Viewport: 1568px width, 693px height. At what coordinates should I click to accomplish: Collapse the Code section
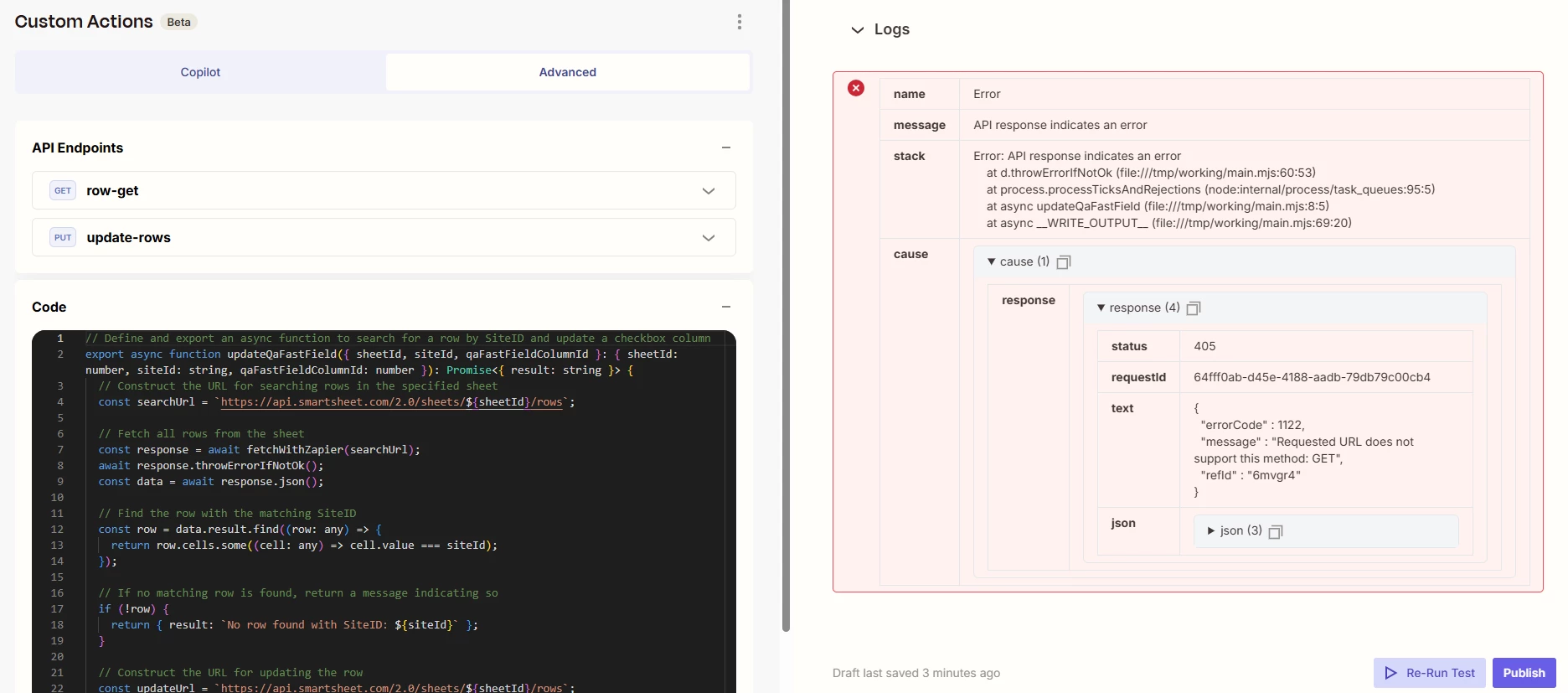[726, 307]
